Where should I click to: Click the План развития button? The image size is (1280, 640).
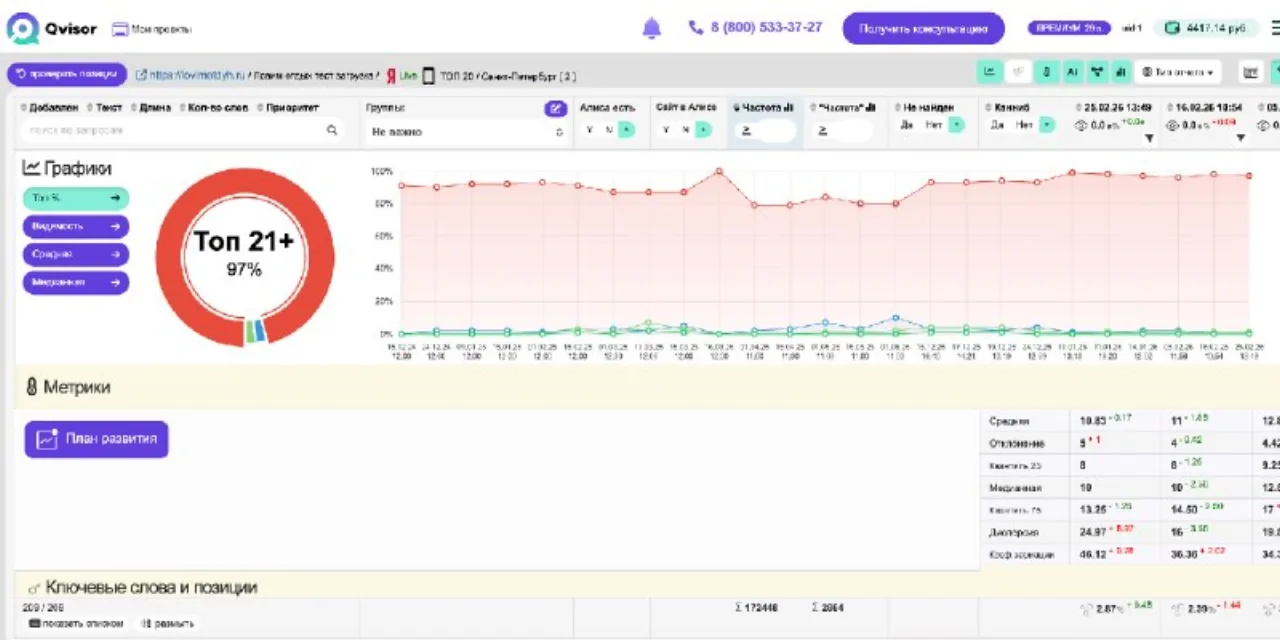point(97,439)
